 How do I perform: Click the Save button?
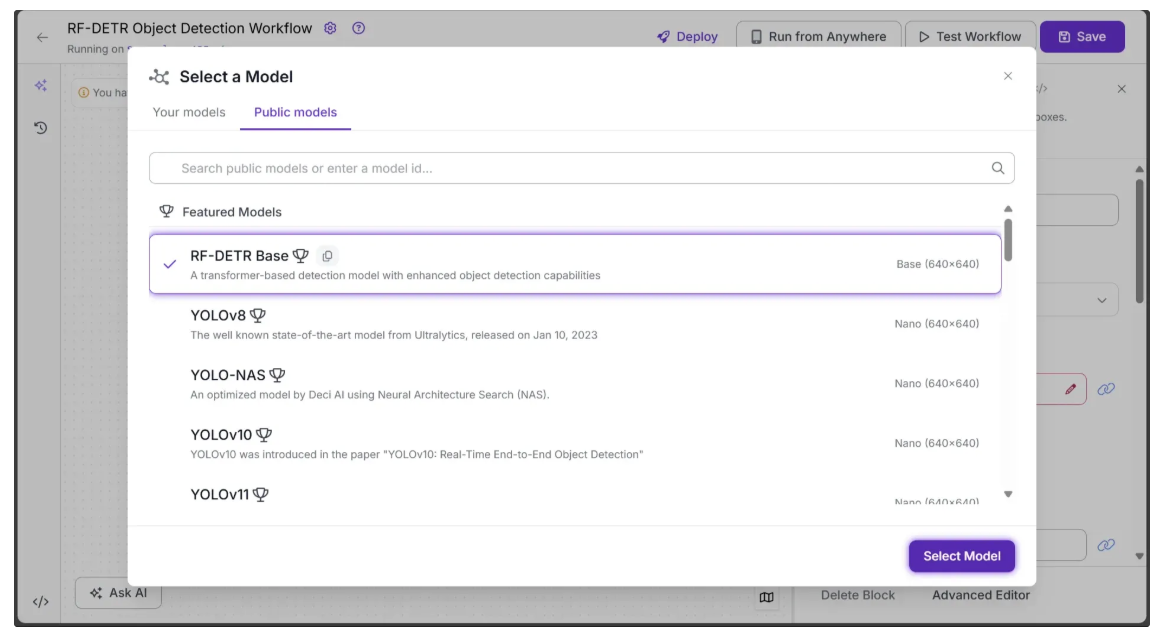pyautogui.click(x=1082, y=37)
